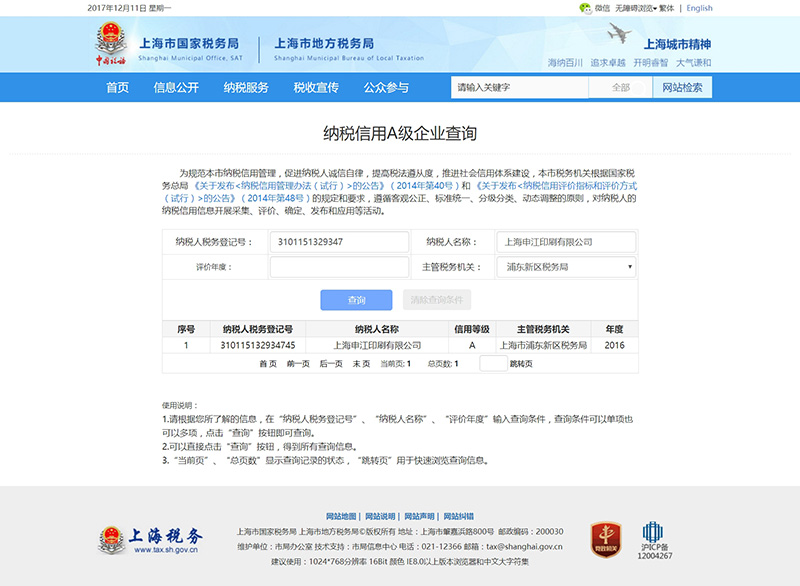Expand the 主管税务机关 dropdown

(566, 267)
